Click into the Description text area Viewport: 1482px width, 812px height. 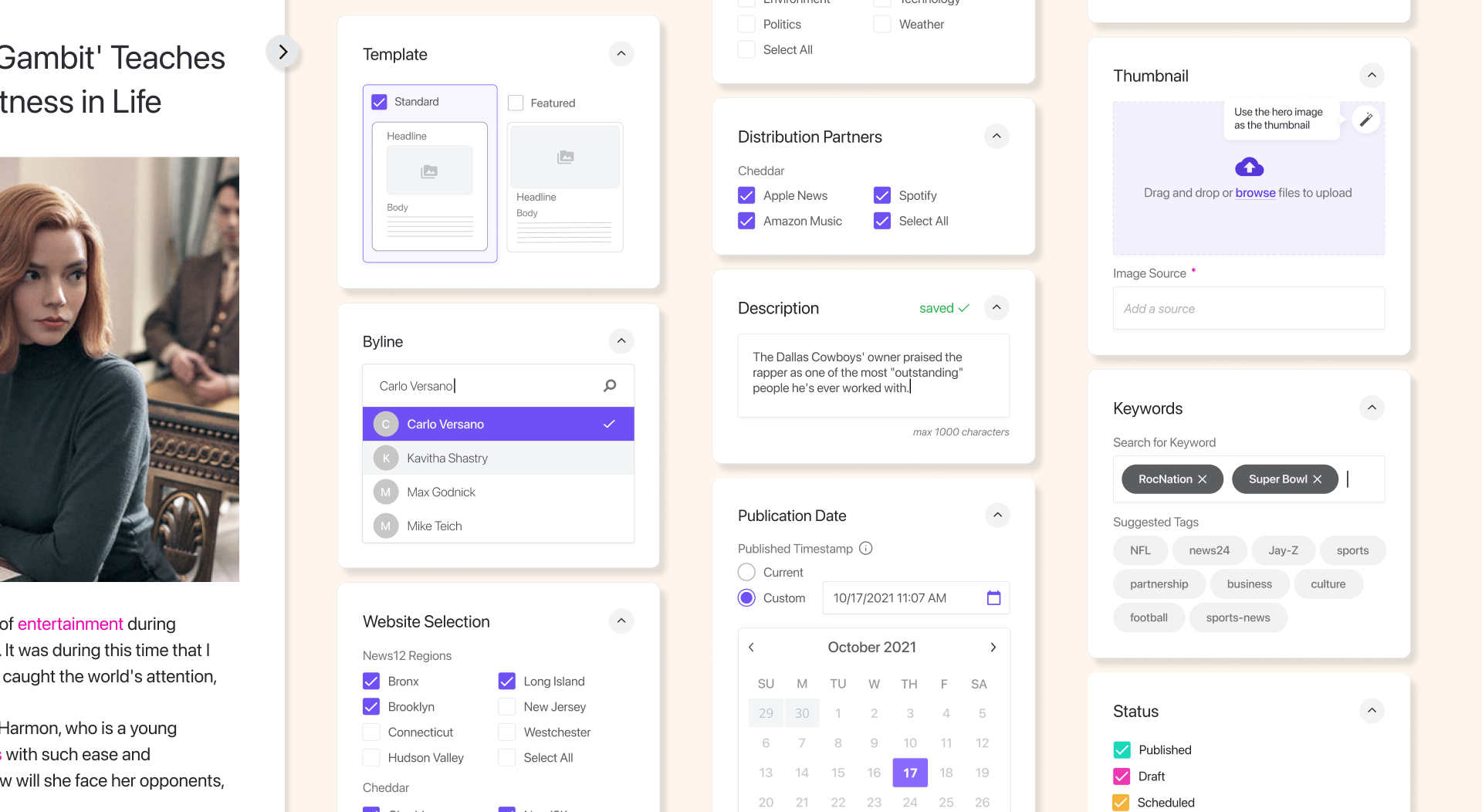(x=873, y=376)
